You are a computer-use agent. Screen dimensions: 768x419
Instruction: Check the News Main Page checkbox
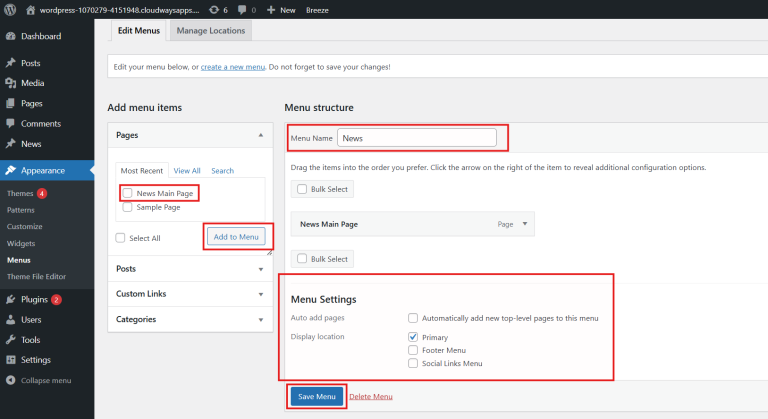click(x=127, y=193)
